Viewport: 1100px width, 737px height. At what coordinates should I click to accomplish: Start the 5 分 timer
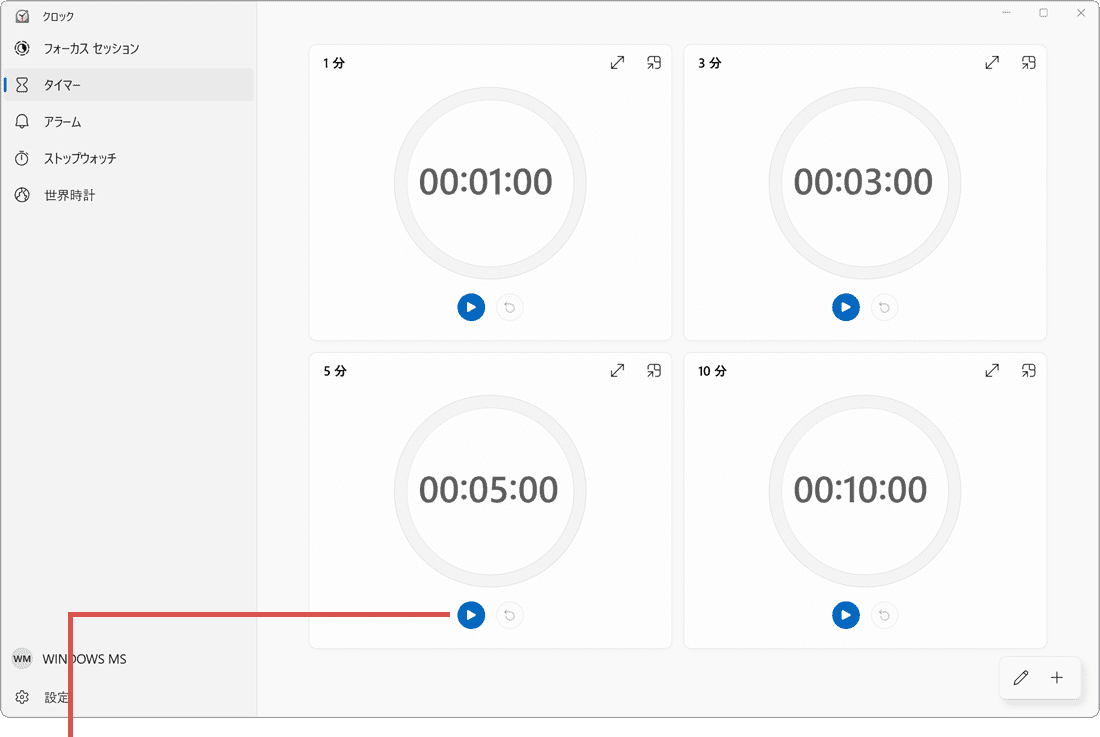pos(471,615)
